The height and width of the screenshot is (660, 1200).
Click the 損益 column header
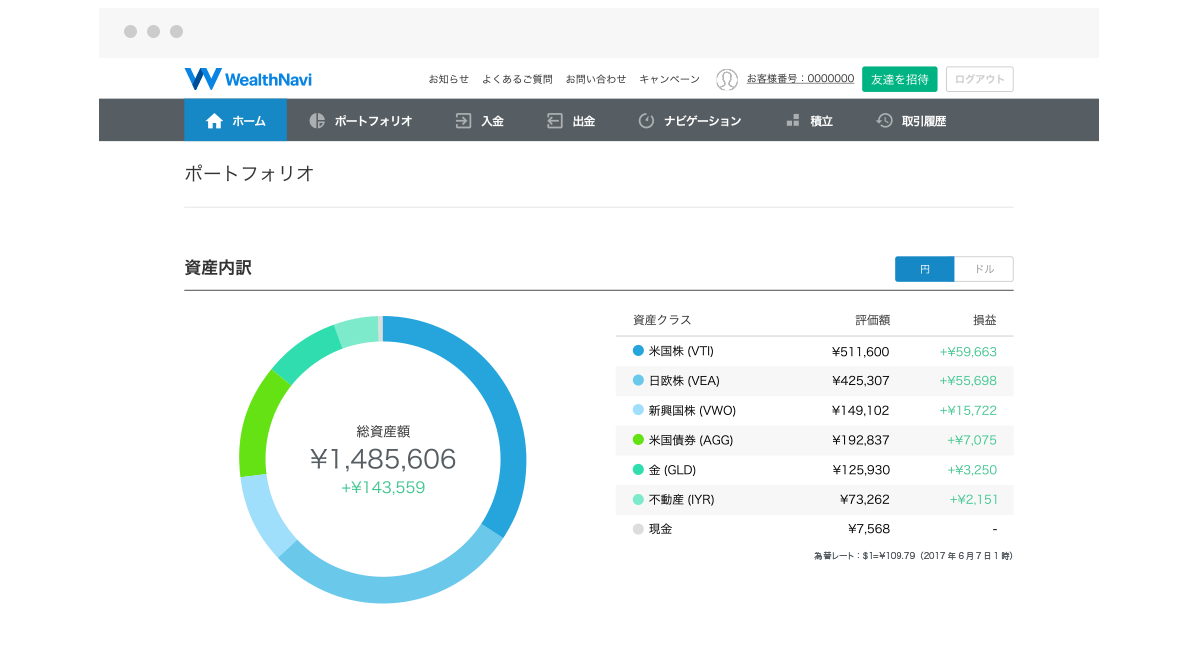[985, 320]
